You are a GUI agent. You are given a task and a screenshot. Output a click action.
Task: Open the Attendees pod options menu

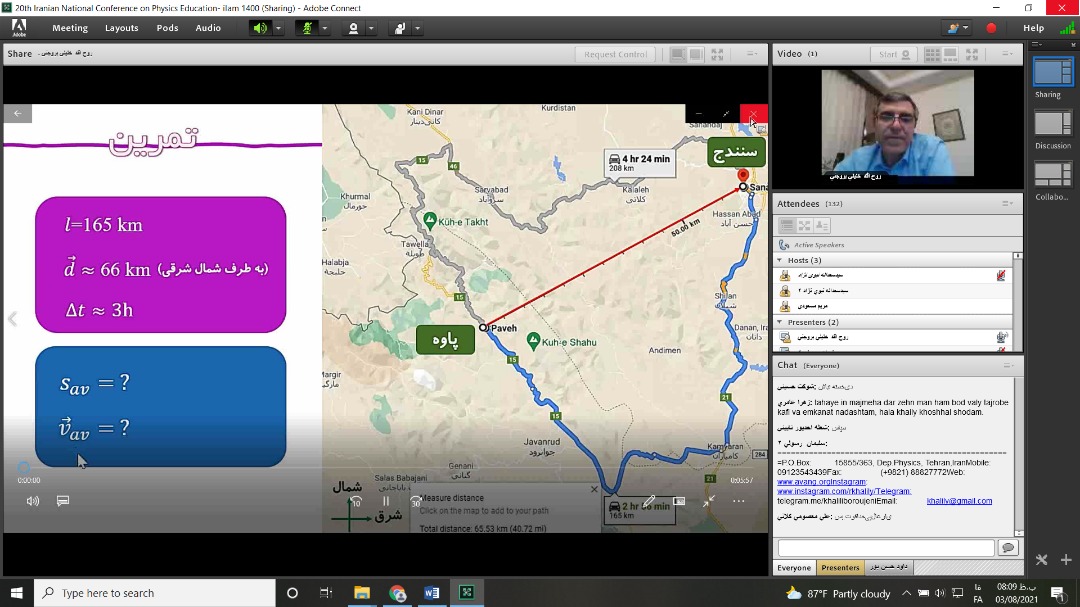click(x=1007, y=204)
